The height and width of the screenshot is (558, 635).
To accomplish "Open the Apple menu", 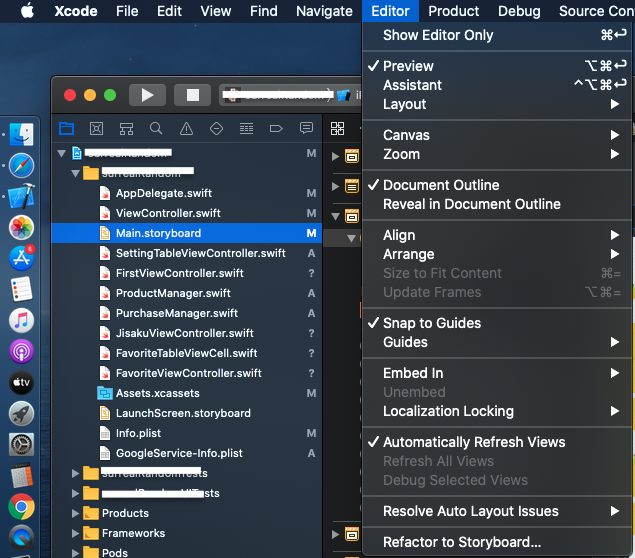I will pos(27,11).
